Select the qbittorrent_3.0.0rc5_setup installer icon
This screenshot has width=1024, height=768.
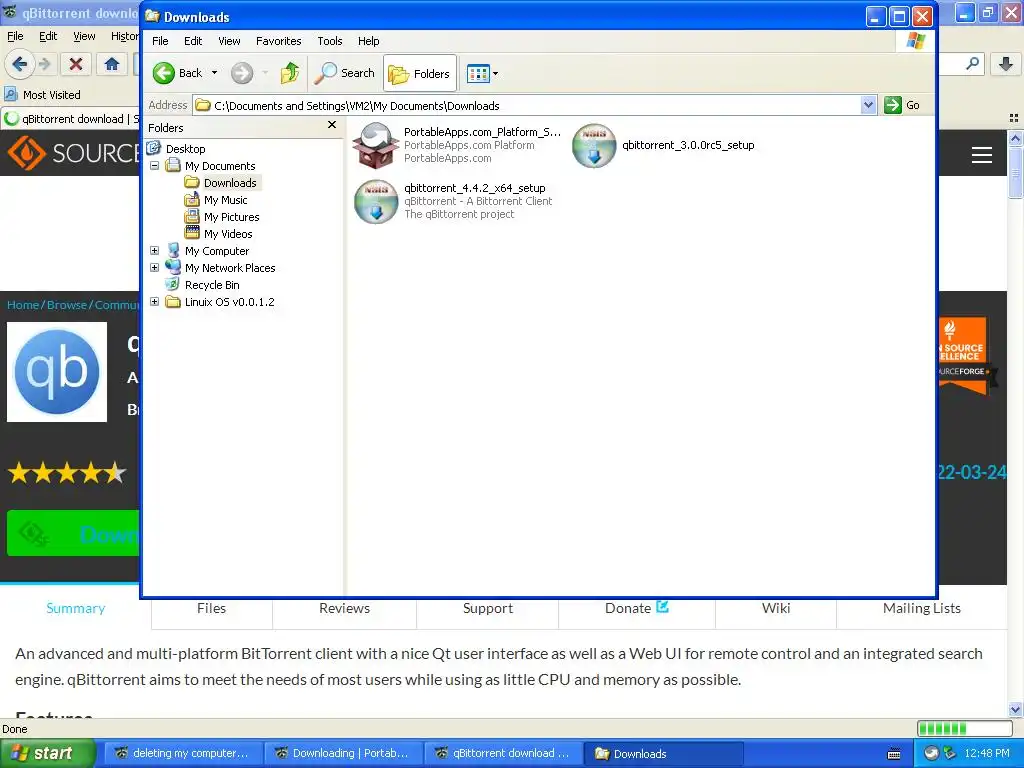tap(594, 145)
